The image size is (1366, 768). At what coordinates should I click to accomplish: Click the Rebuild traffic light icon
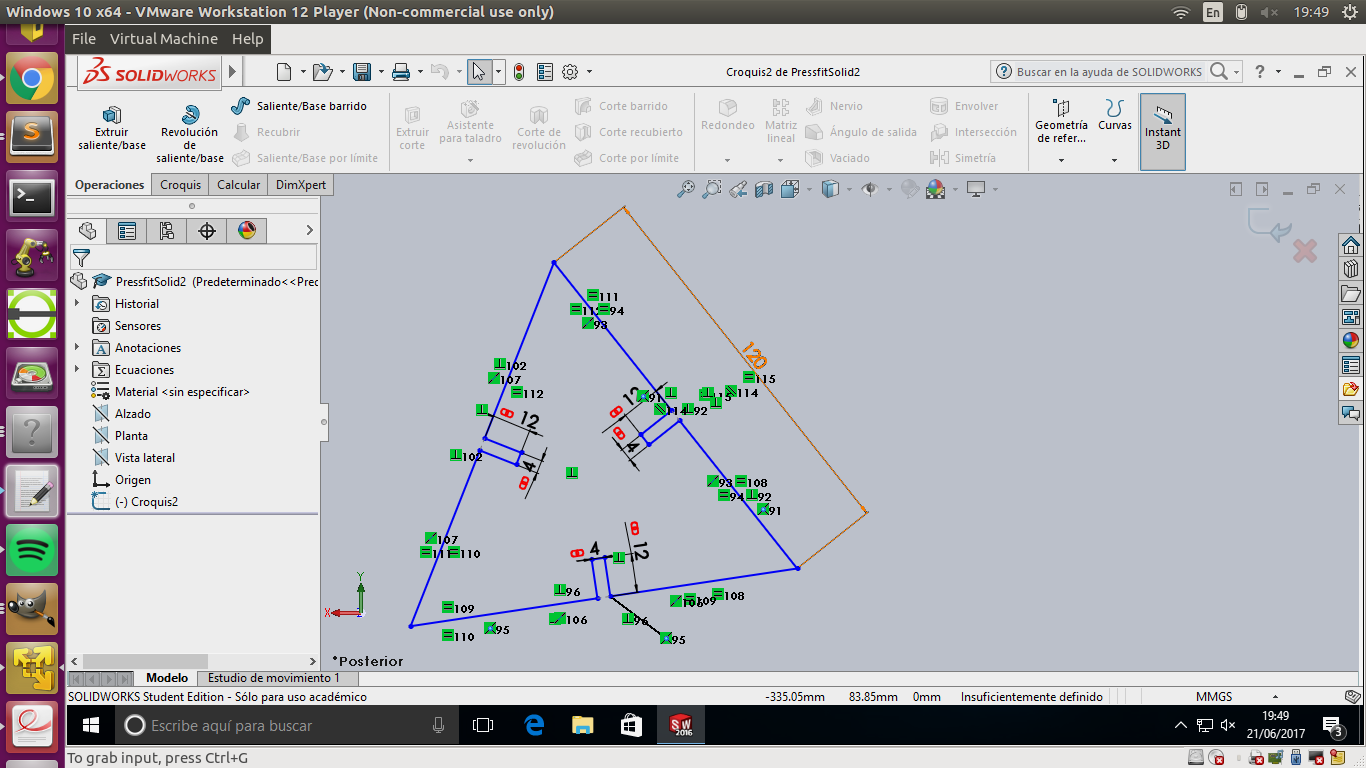(519, 72)
